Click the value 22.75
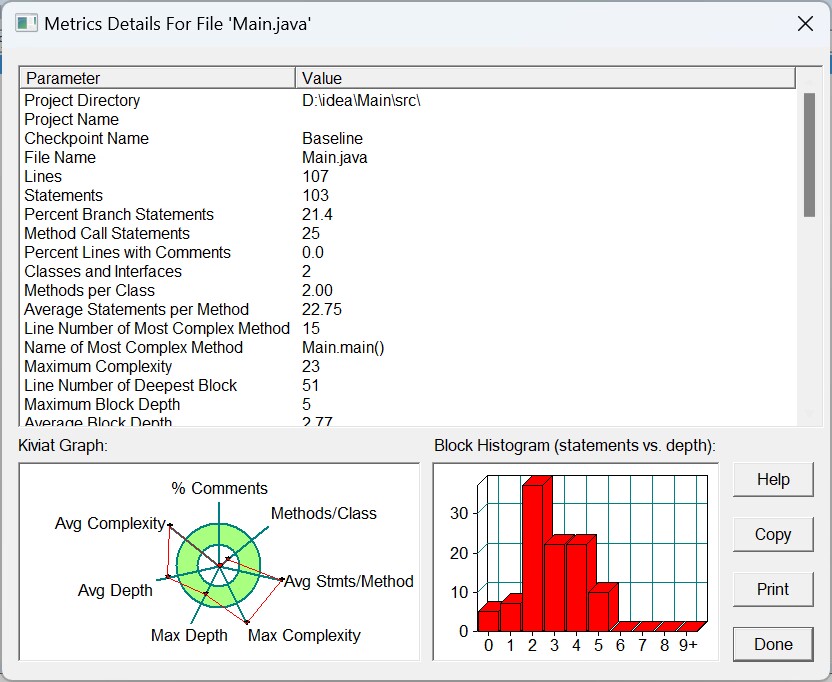This screenshot has height=682, width=832. pyautogui.click(x=322, y=309)
